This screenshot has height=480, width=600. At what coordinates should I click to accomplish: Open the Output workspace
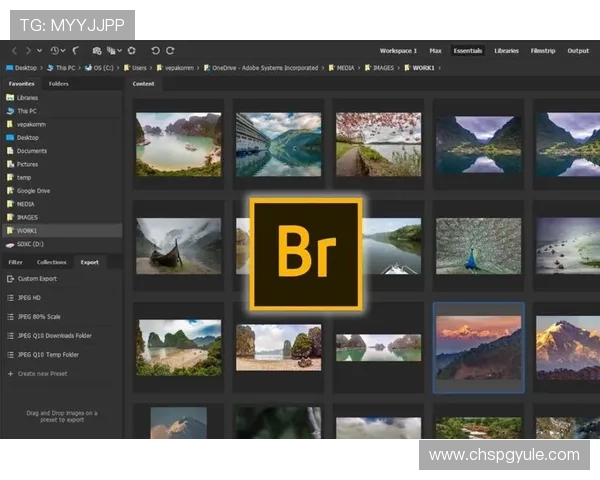pyautogui.click(x=578, y=51)
